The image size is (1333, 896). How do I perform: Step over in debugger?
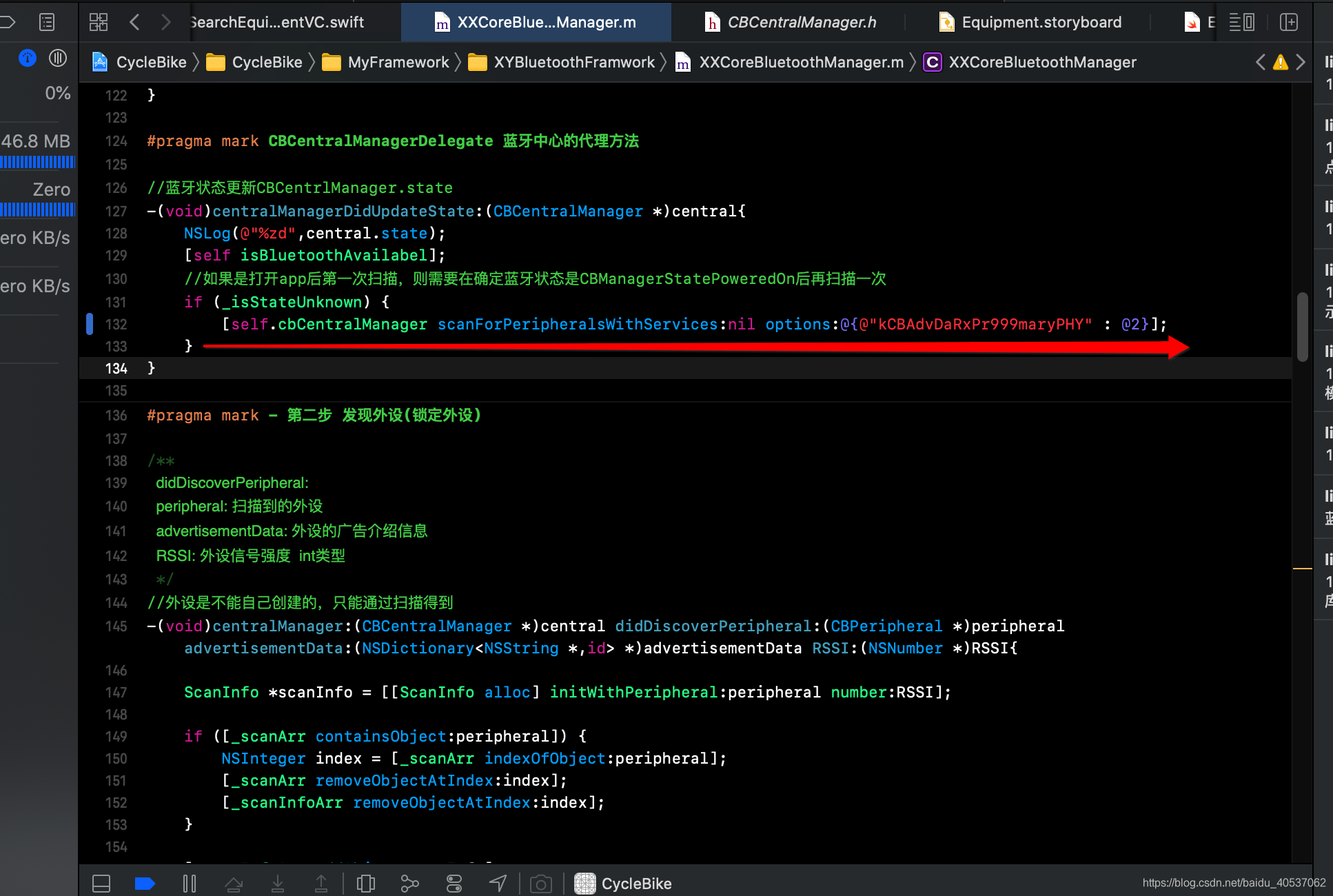[x=234, y=884]
